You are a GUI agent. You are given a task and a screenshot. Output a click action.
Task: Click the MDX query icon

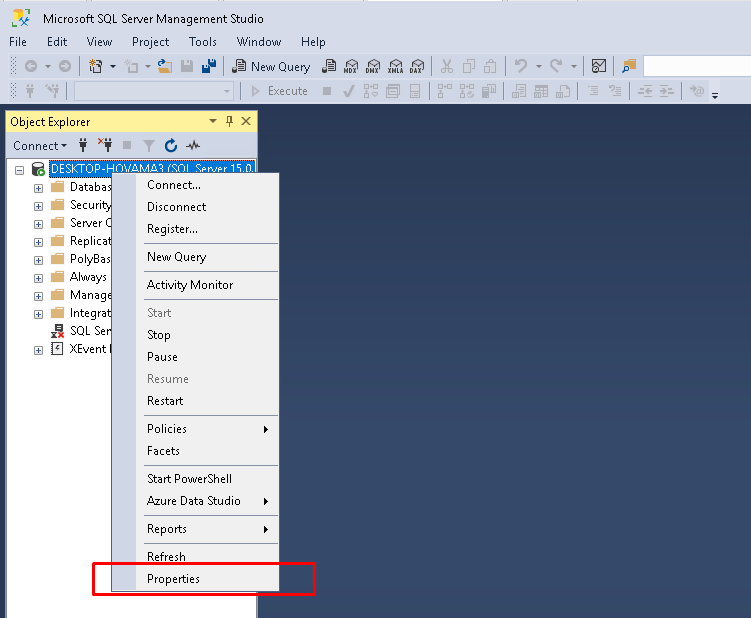coord(351,67)
